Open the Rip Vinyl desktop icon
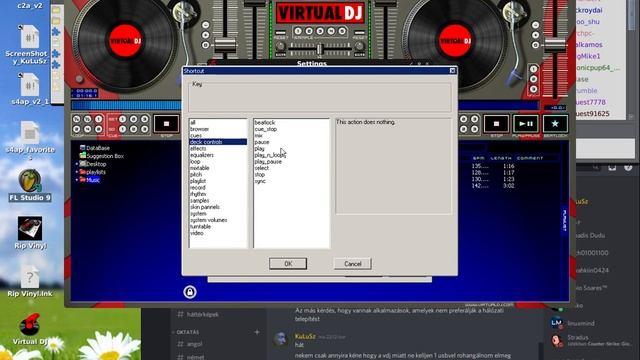Image resolution: width=640 pixels, height=360 pixels. [x=30, y=233]
